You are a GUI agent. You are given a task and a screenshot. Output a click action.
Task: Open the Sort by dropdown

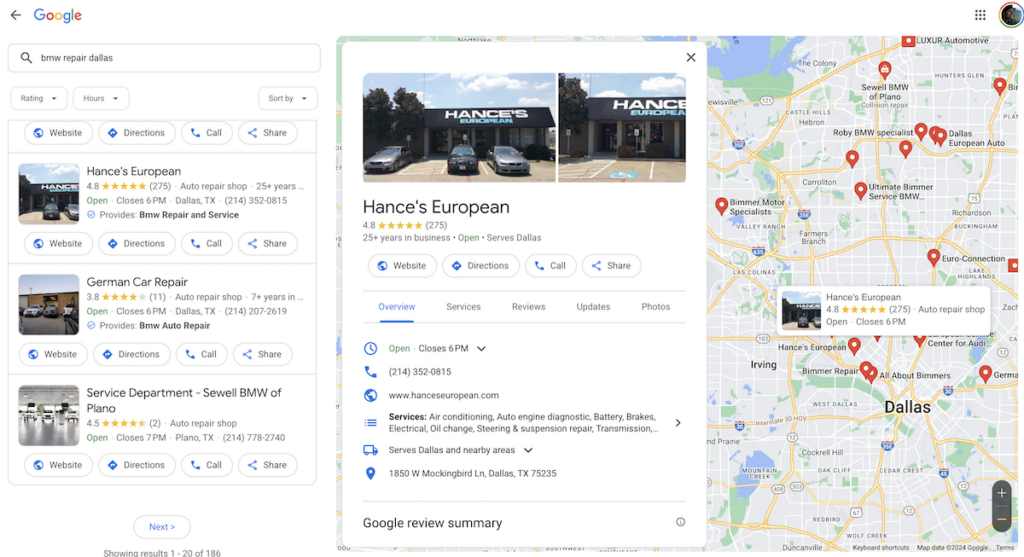pos(287,98)
